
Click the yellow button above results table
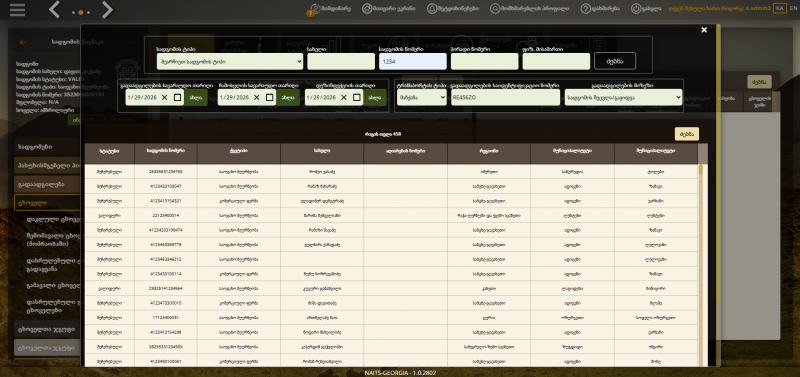point(687,134)
